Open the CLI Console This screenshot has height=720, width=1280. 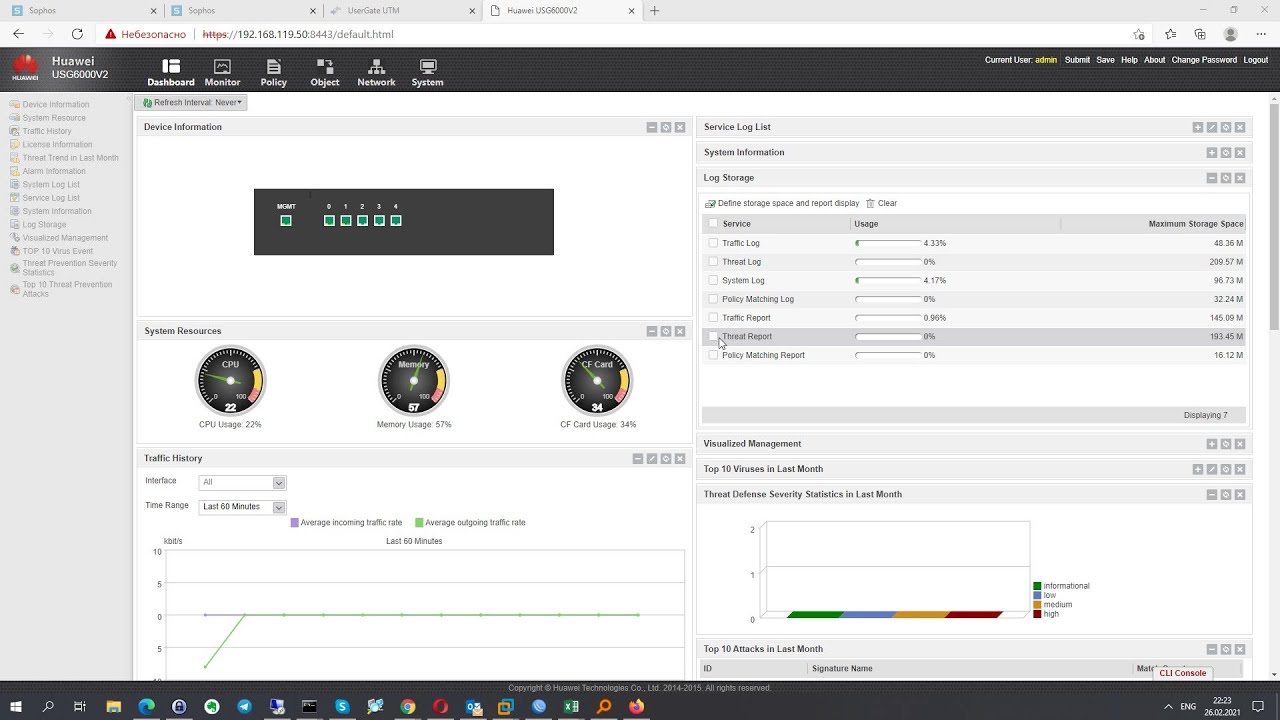1182,673
